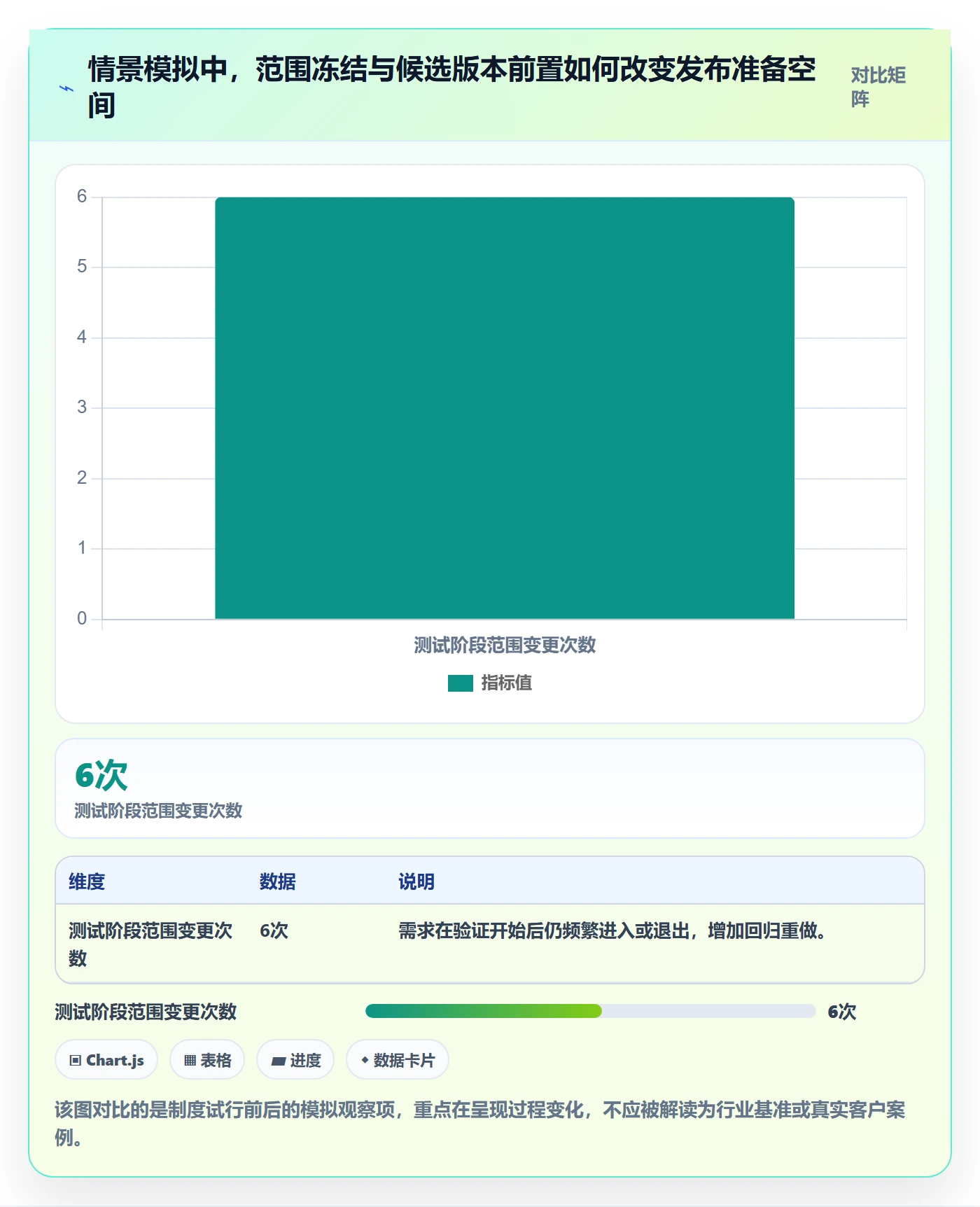The width and height of the screenshot is (980, 1207).
Task: Click the y-axis tick label 5
Action: click(82, 267)
